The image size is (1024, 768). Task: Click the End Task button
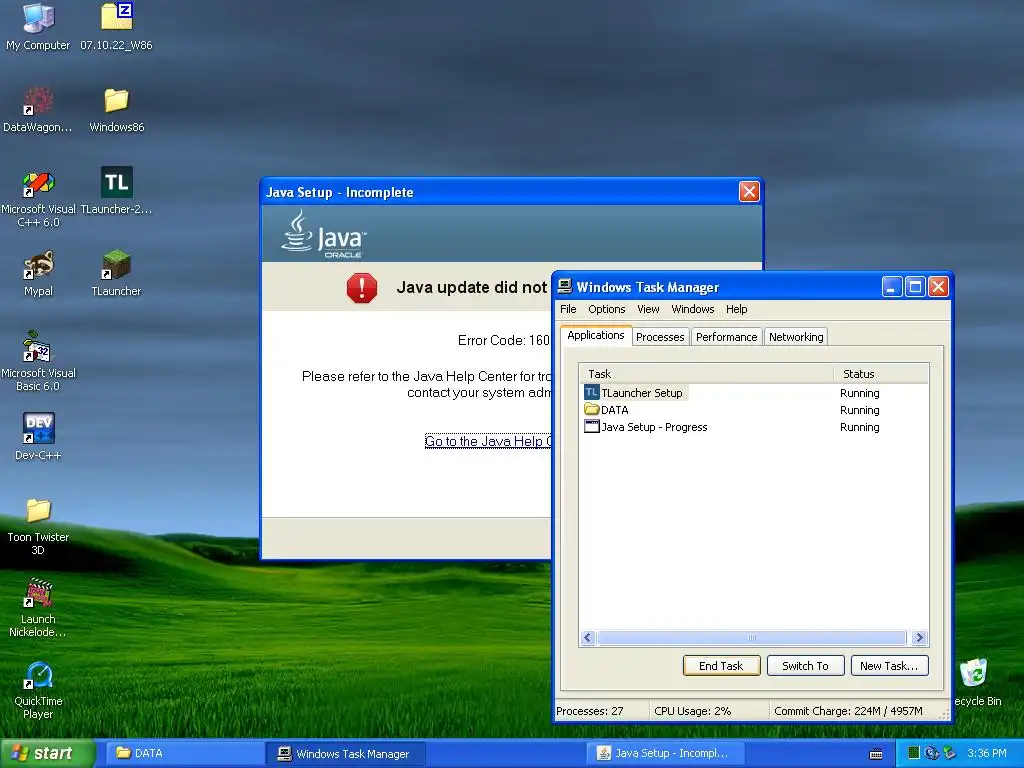(x=722, y=665)
